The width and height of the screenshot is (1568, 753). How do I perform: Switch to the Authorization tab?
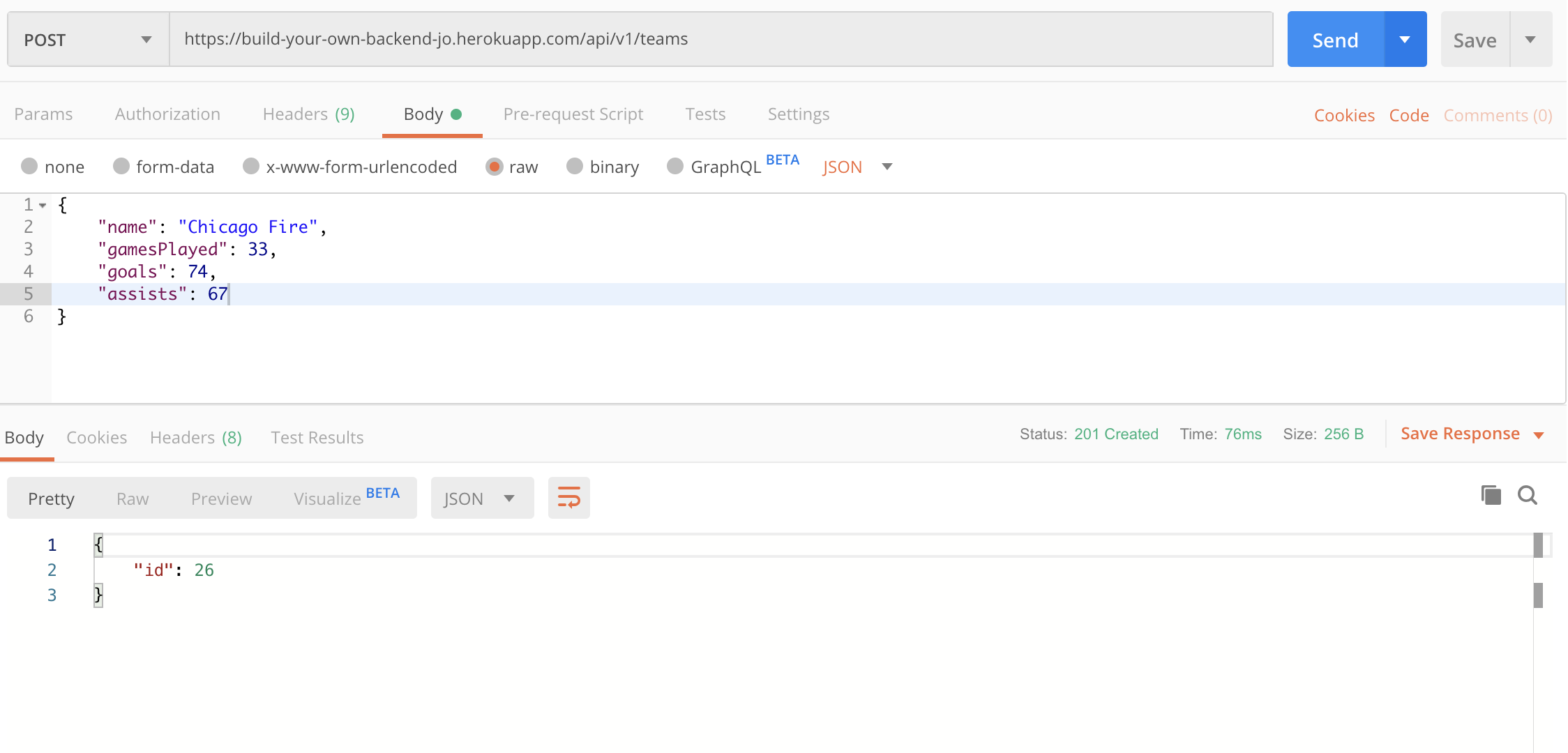coord(167,114)
